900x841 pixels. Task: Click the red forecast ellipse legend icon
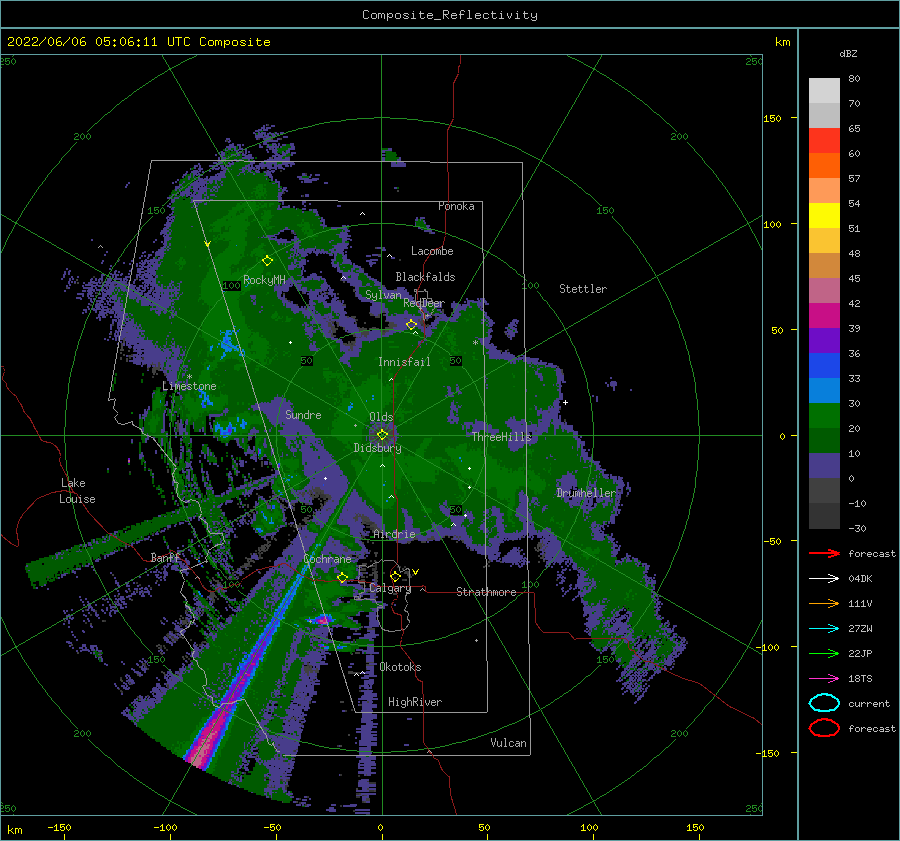pos(824,728)
